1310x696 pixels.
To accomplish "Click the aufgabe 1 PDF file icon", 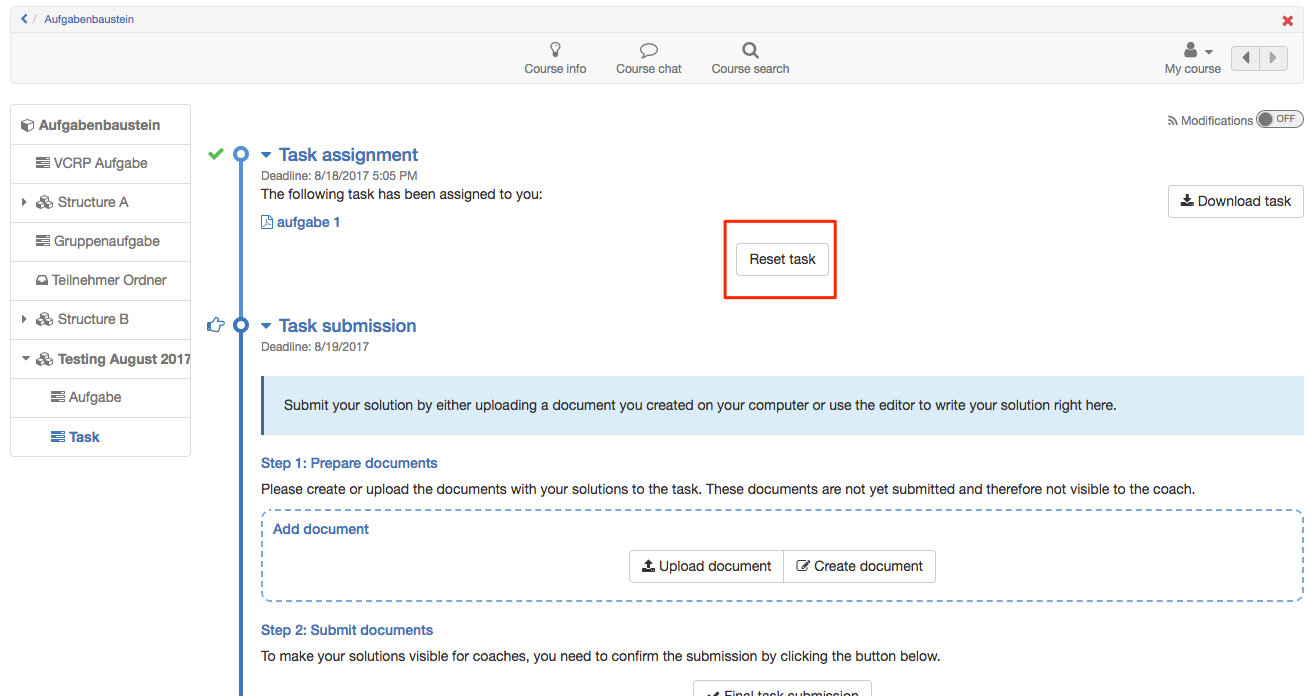I will tap(267, 222).
